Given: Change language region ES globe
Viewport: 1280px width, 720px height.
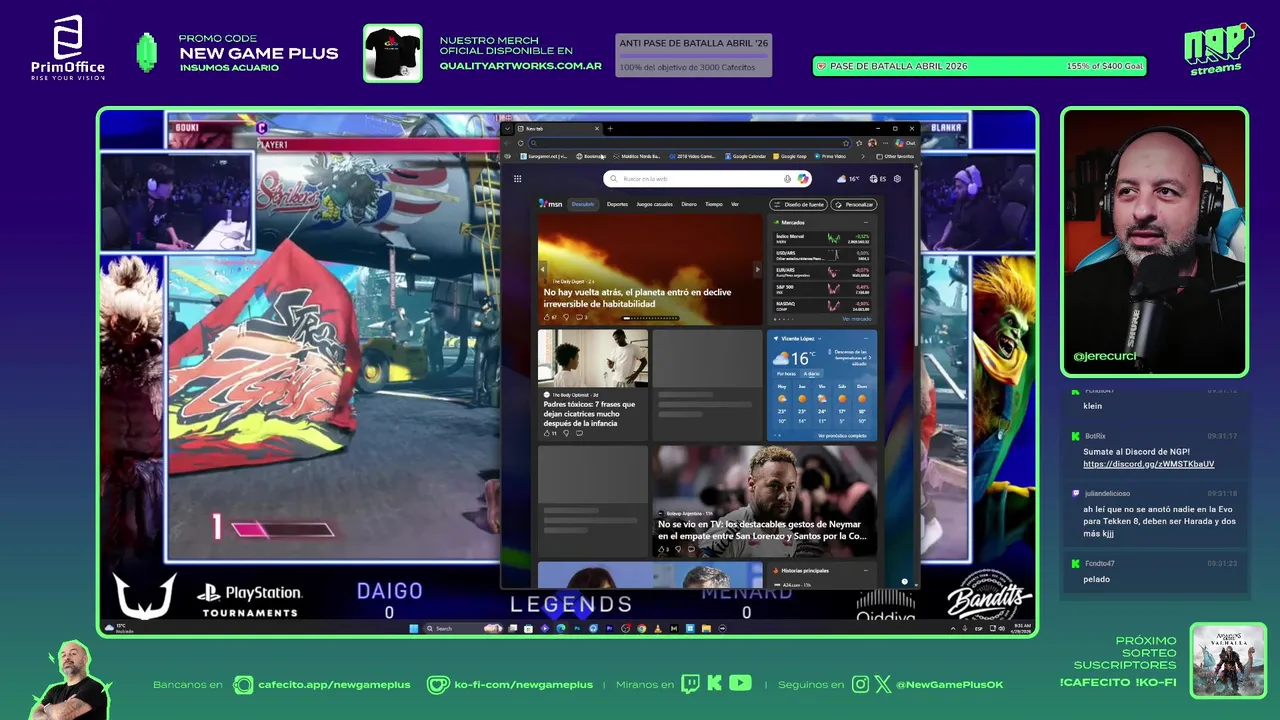Looking at the screenshot, I should [x=877, y=179].
